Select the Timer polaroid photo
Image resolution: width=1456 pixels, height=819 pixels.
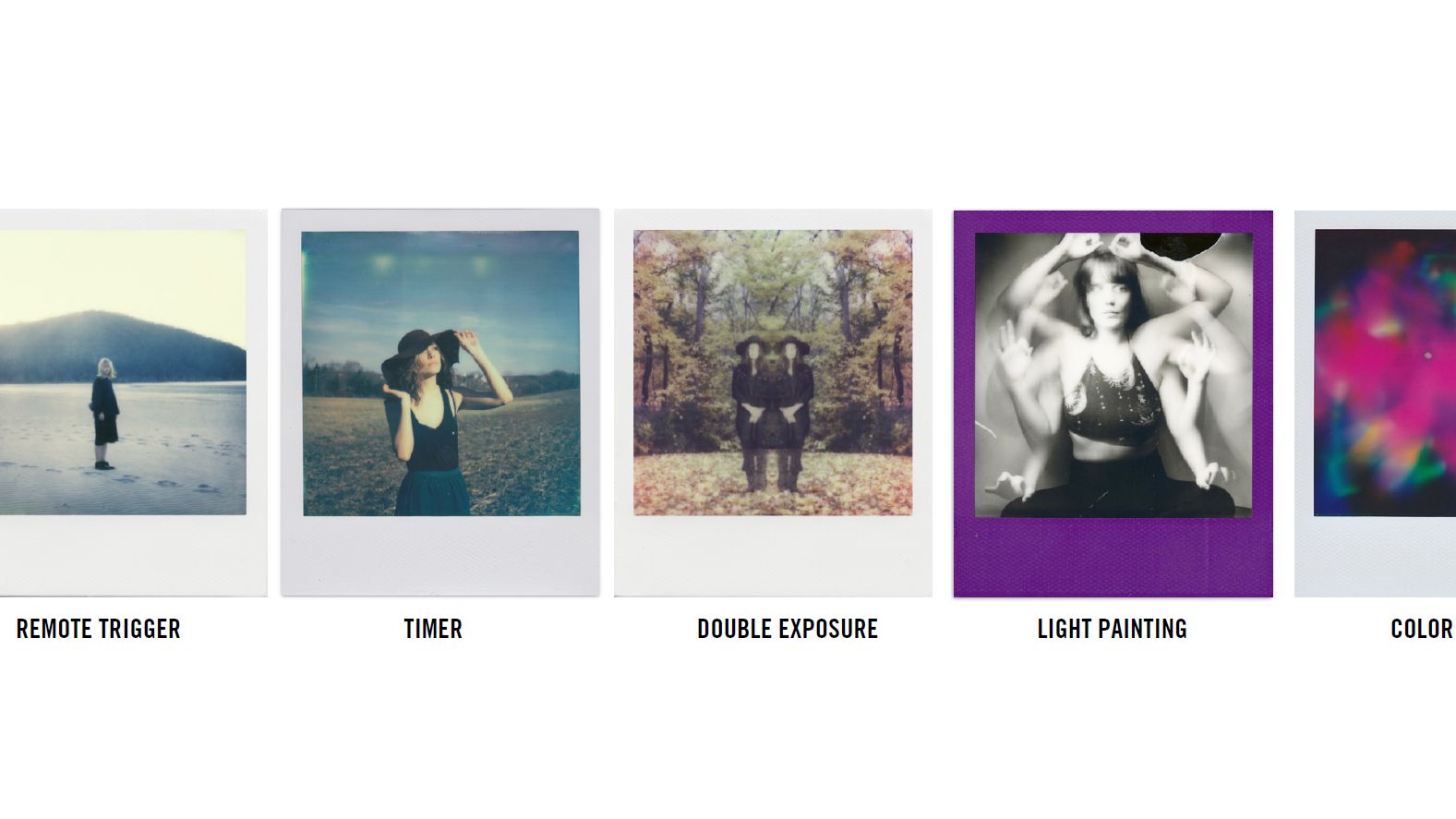pyautogui.click(x=440, y=403)
